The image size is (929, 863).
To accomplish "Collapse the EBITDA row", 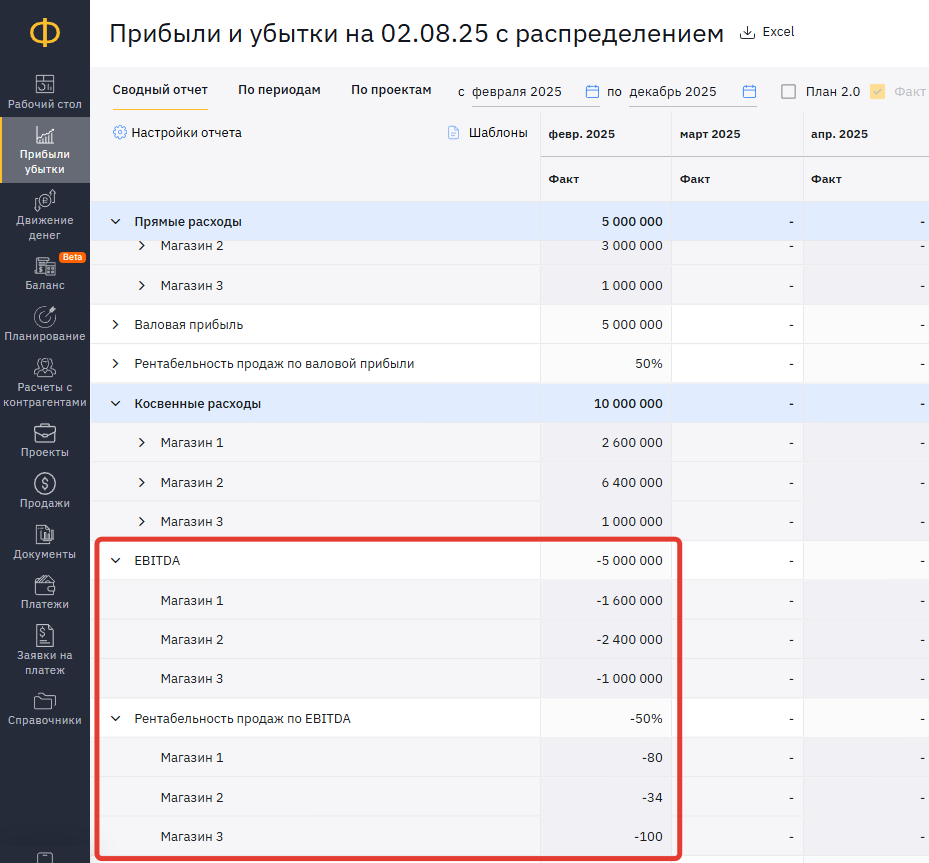I will 116,560.
